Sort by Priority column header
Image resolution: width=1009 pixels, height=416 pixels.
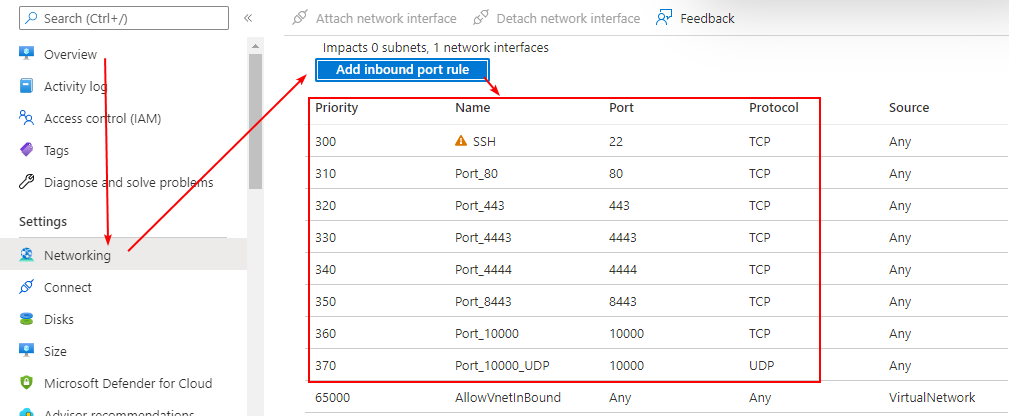coord(337,108)
